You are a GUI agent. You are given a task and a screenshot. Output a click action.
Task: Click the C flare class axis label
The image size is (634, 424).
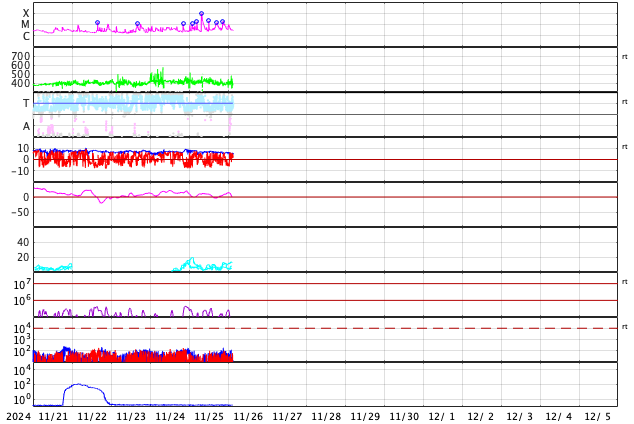pyautogui.click(x=26, y=36)
